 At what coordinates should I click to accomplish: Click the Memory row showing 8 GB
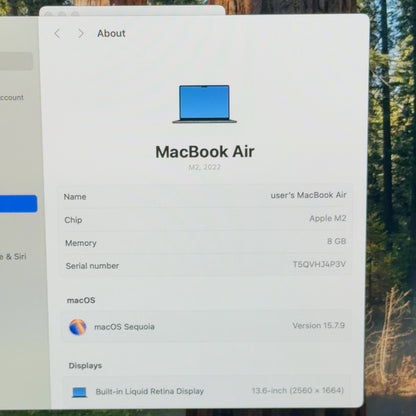click(x=206, y=242)
